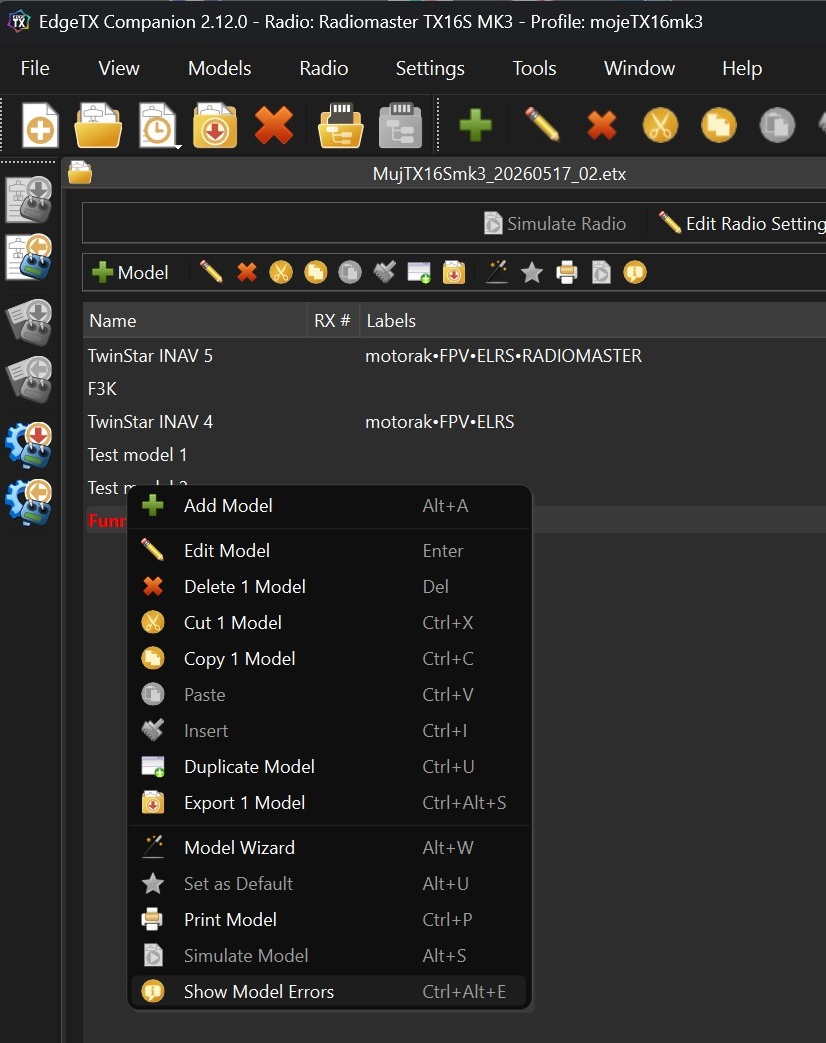Open the Settings menu
This screenshot has width=826, height=1043.
pyautogui.click(x=430, y=68)
